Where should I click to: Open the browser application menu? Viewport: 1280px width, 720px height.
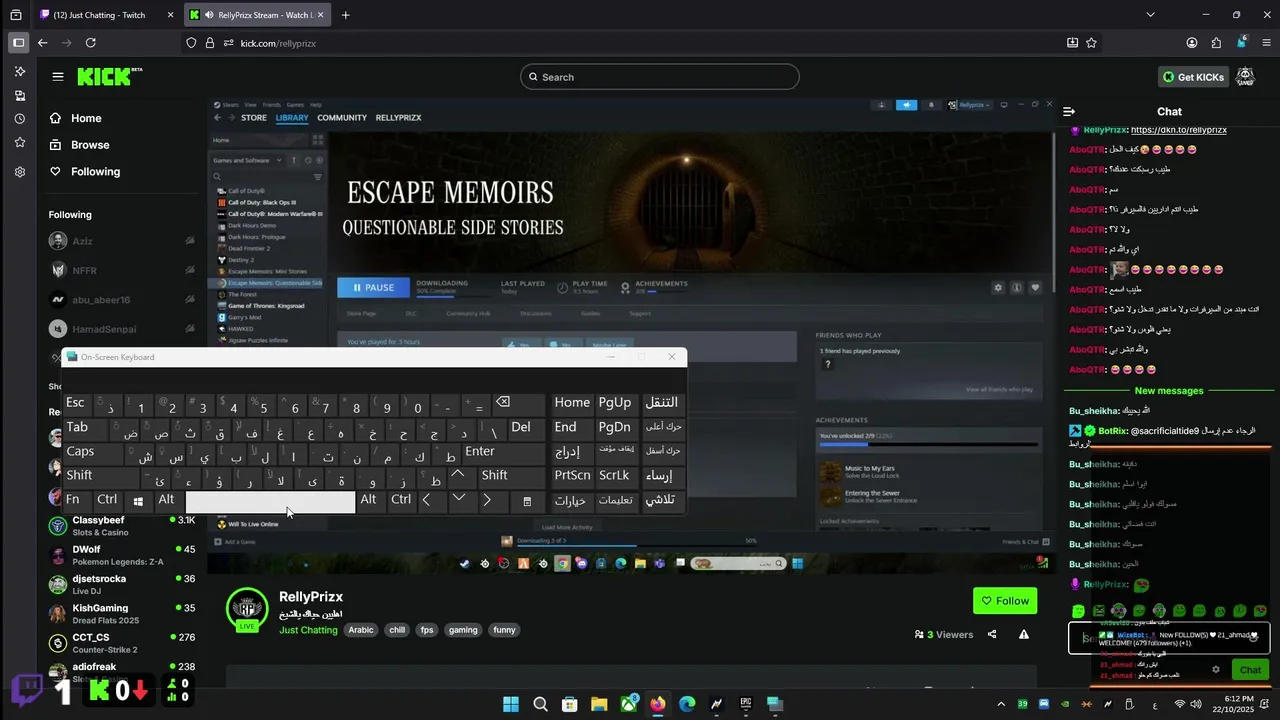(x=1266, y=43)
